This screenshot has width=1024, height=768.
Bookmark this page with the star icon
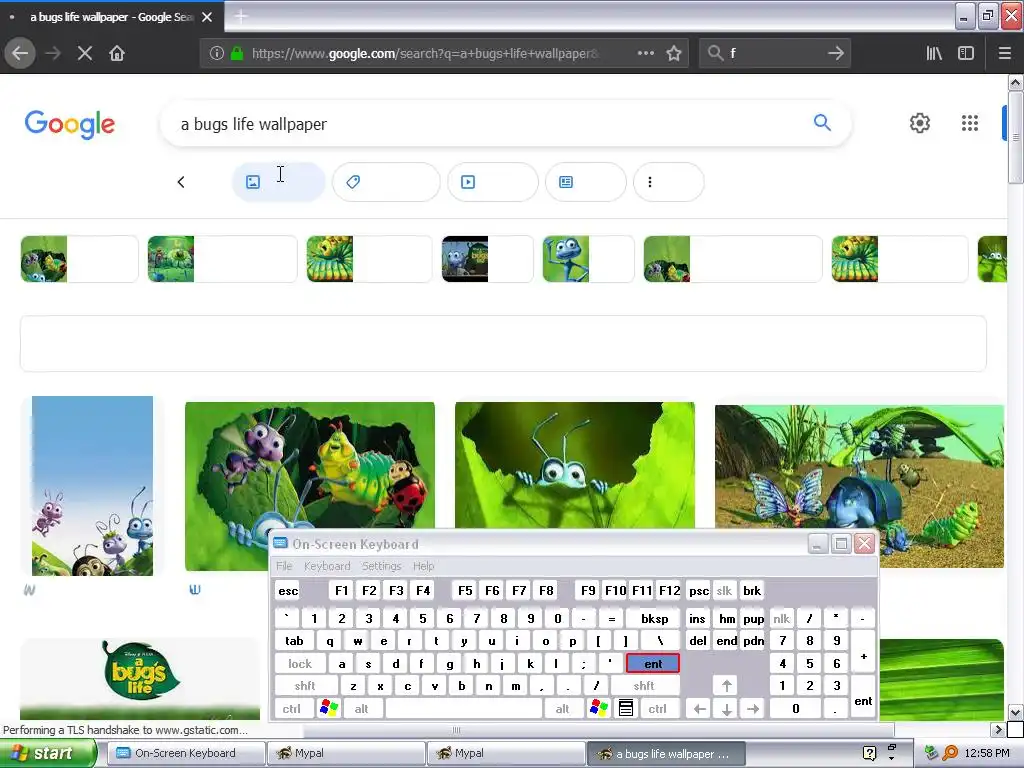tap(674, 53)
